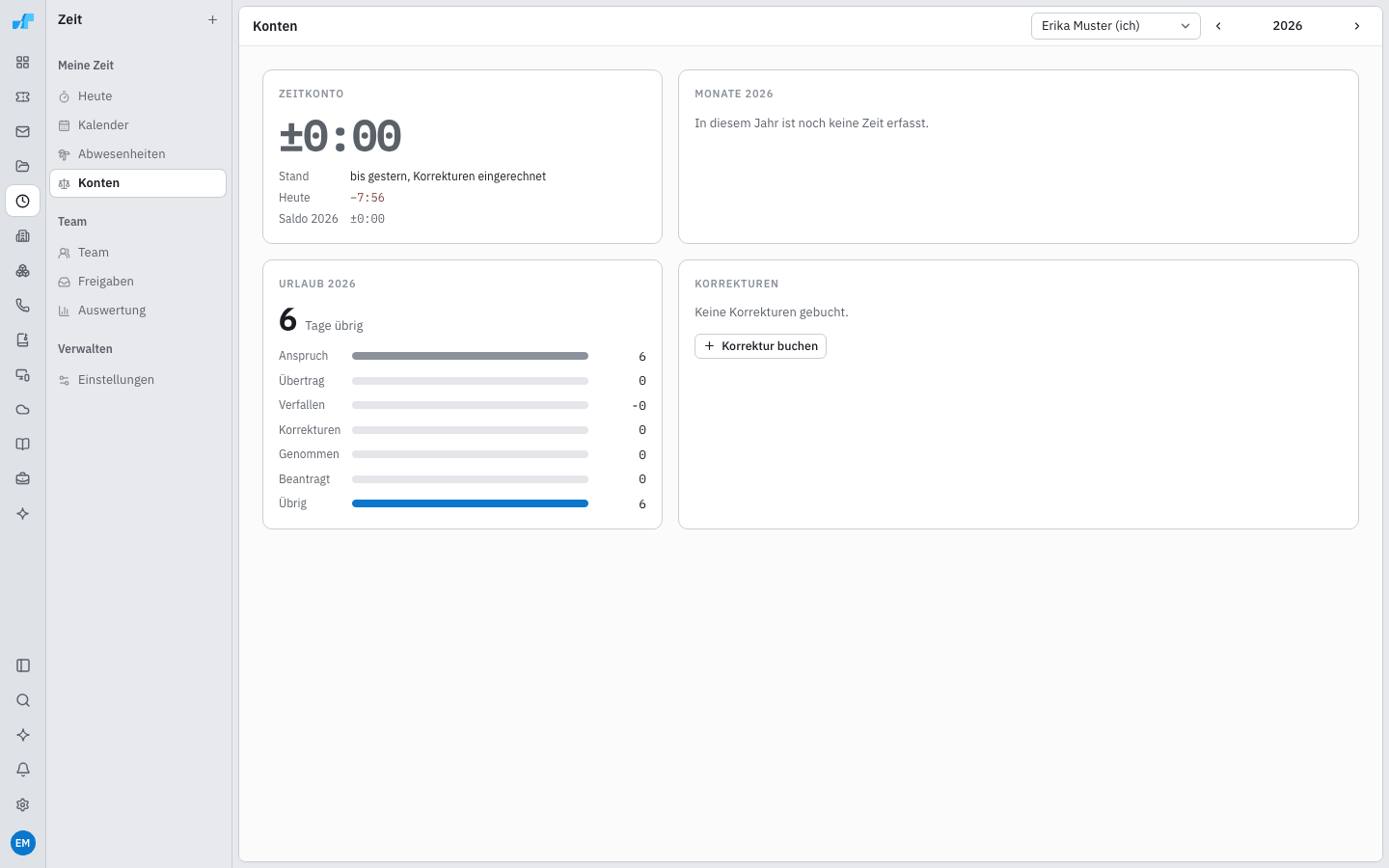Open the Team item with people icon
Image resolution: width=1389 pixels, height=868 pixels.
click(138, 253)
